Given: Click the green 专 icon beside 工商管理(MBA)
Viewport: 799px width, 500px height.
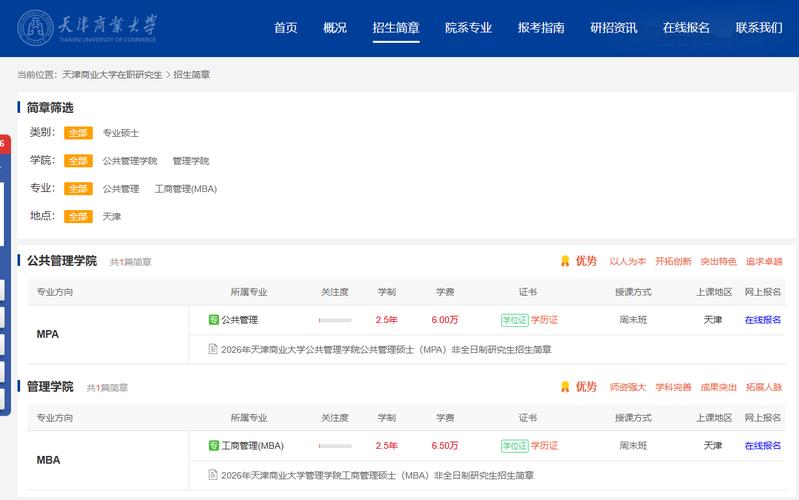Looking at the screenshot, I should point(214,445).
